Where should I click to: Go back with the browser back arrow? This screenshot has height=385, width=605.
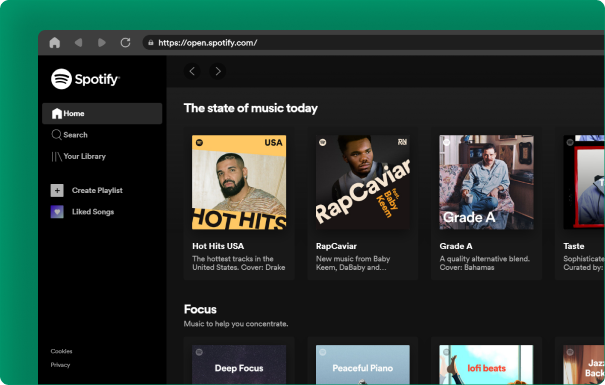[x=79, y=42]
